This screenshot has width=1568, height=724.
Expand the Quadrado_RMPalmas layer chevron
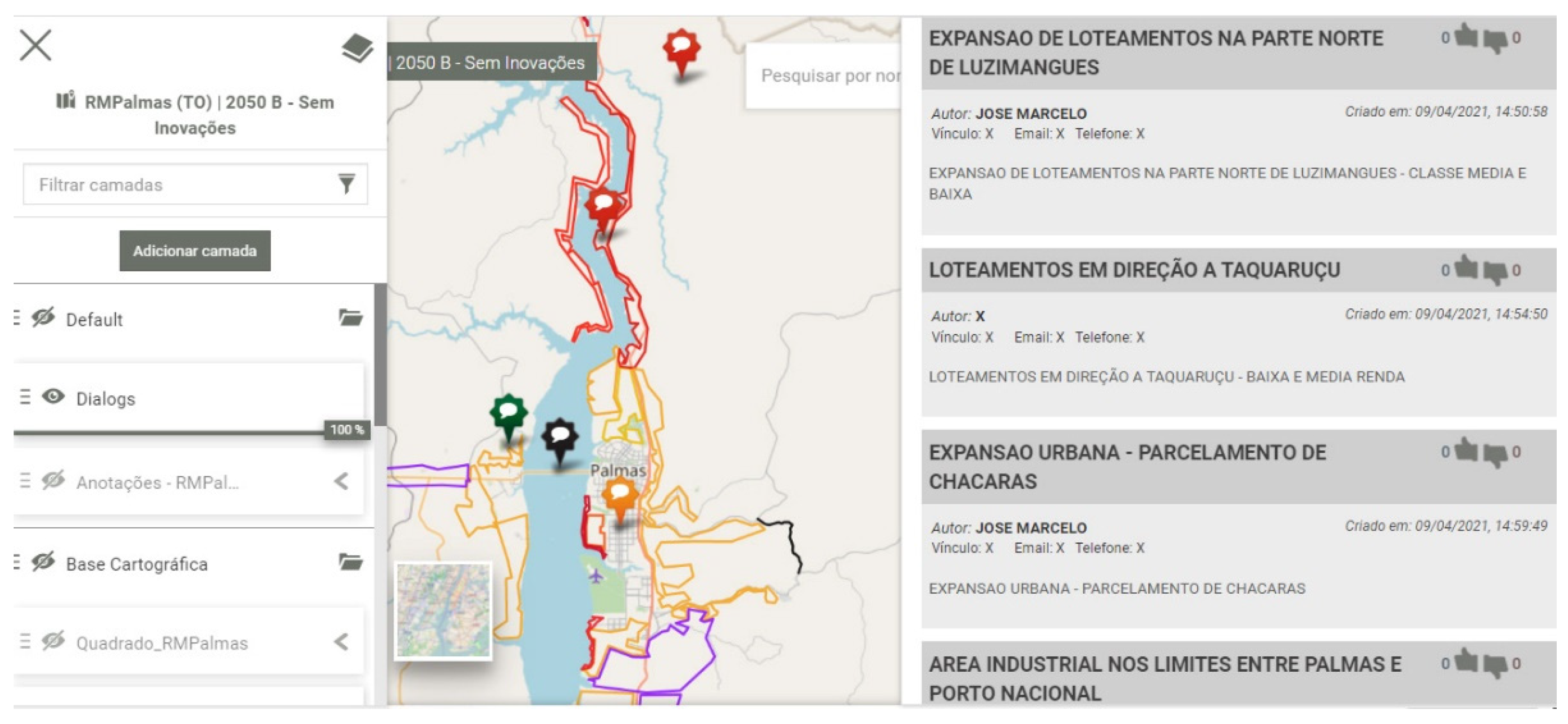[x=342, y=642]
